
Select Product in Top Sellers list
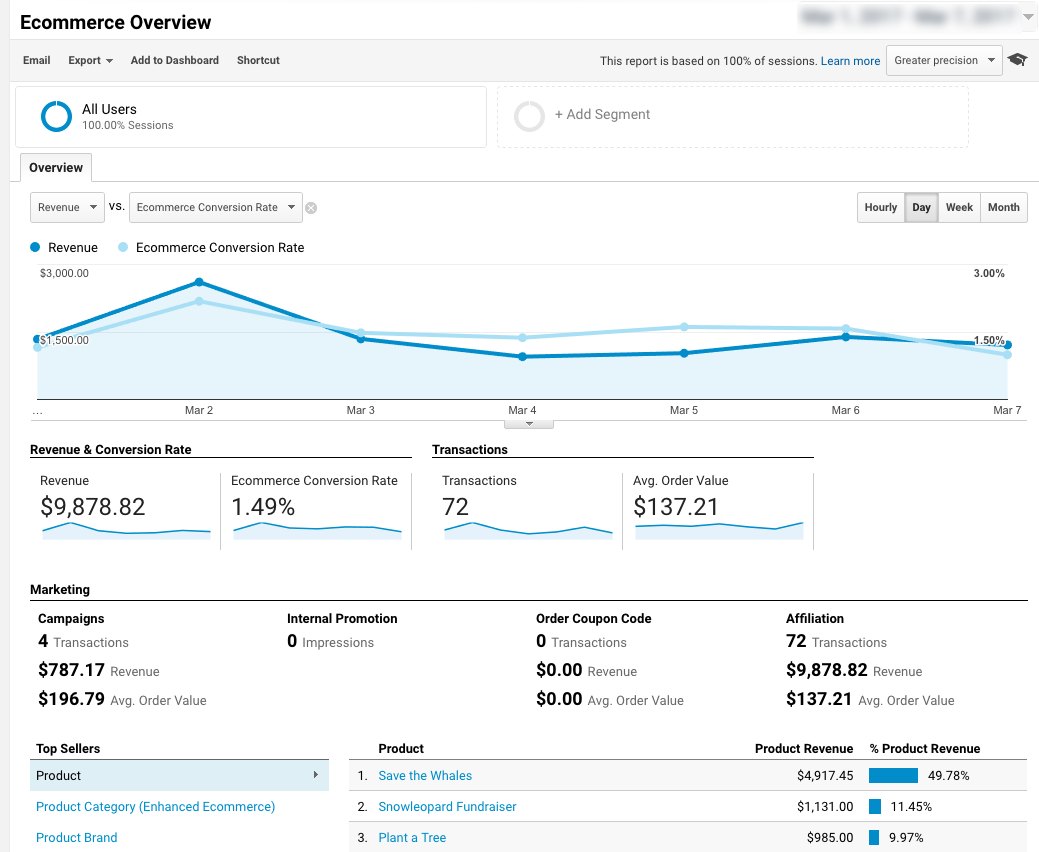click(x=179, y=775)
